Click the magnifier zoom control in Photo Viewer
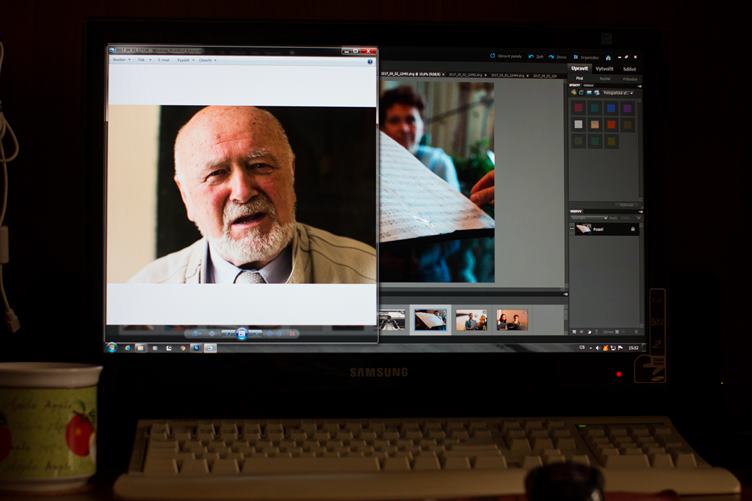Screen dimensions: 752x501 [197, 333]
